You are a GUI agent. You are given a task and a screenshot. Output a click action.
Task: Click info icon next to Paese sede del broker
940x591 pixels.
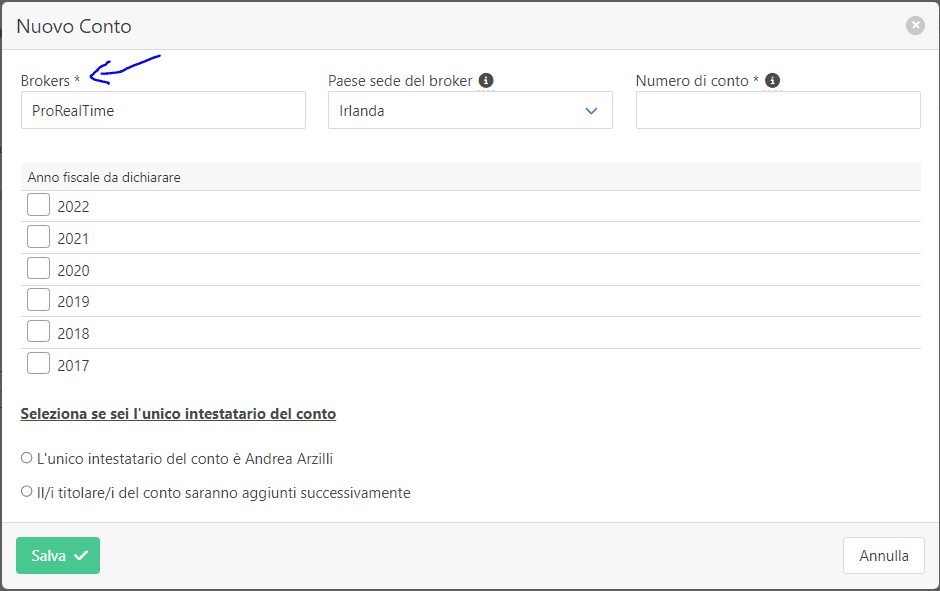[486, 80]
